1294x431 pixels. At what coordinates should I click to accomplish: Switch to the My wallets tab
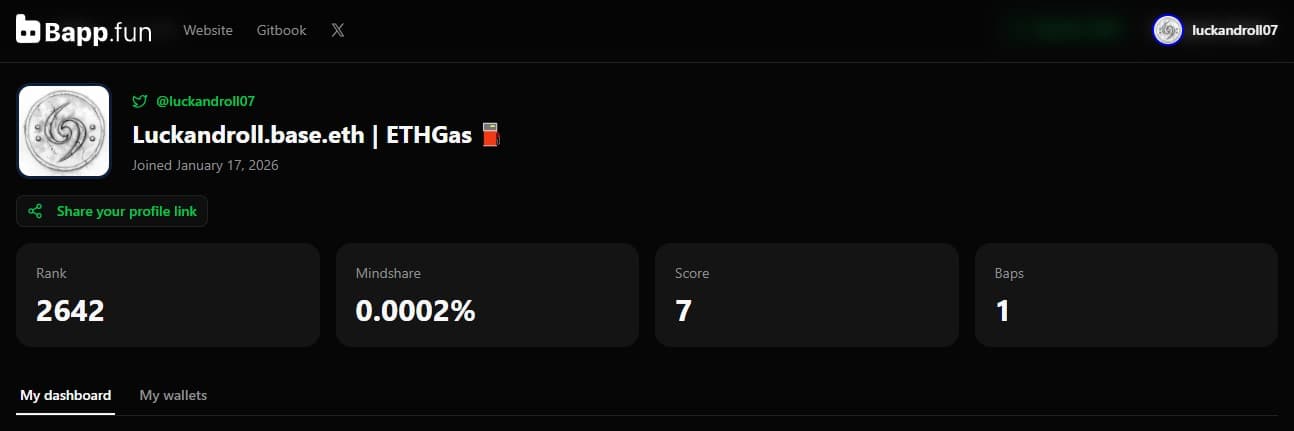tap(173, 395)
